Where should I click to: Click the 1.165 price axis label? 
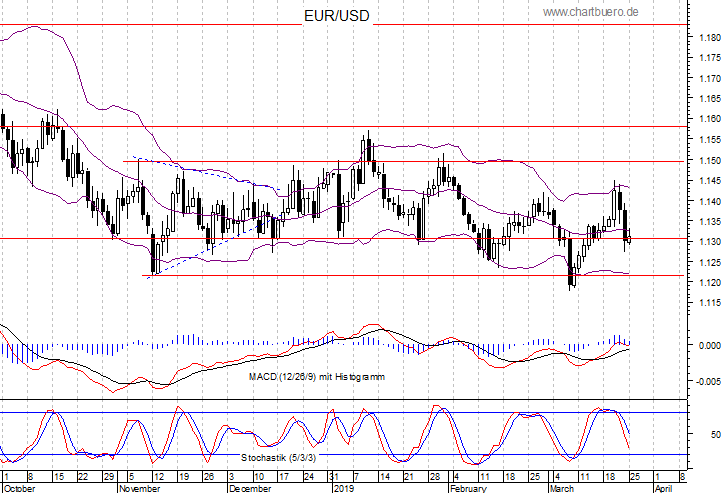710,99
